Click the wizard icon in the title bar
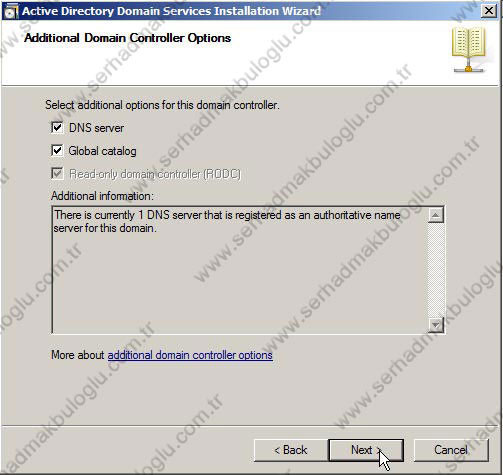Viewport: 503px width, 475px height. click(x=10, y=12)
